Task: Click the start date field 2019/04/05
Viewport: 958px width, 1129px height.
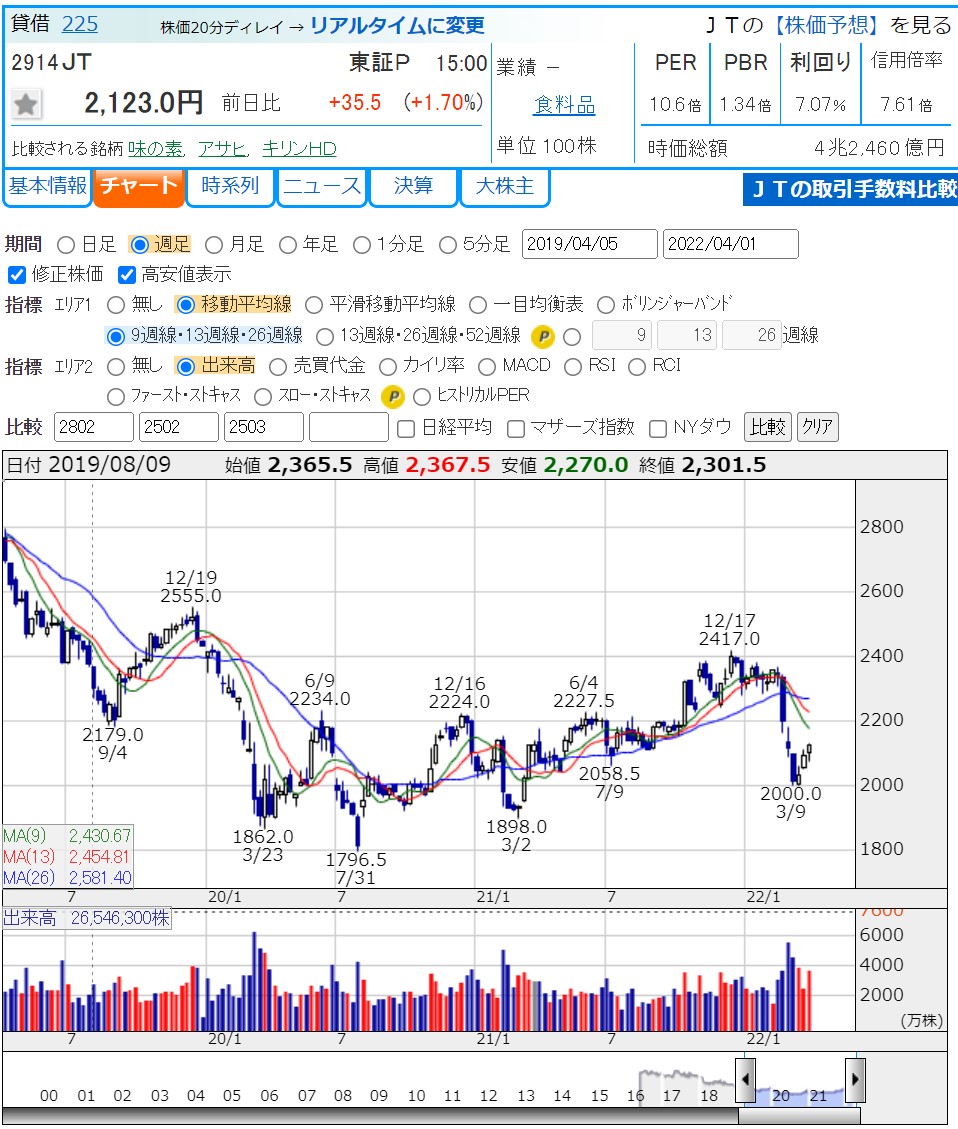Action: [589, 244]
